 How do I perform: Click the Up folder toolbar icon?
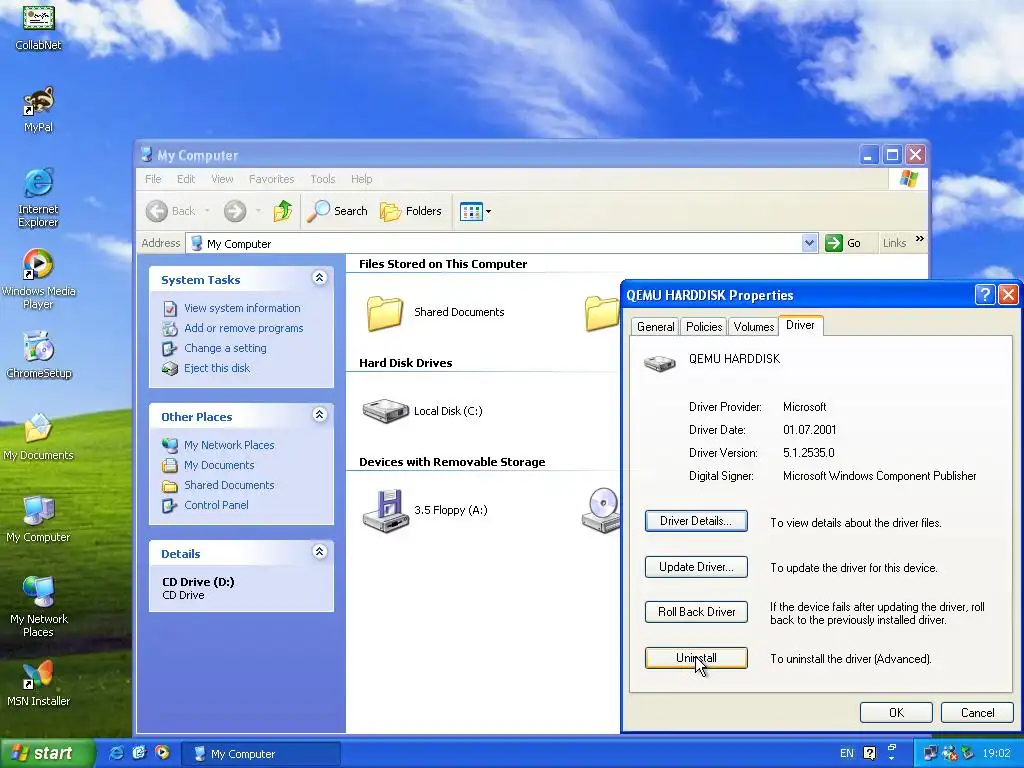click(283, 211)
